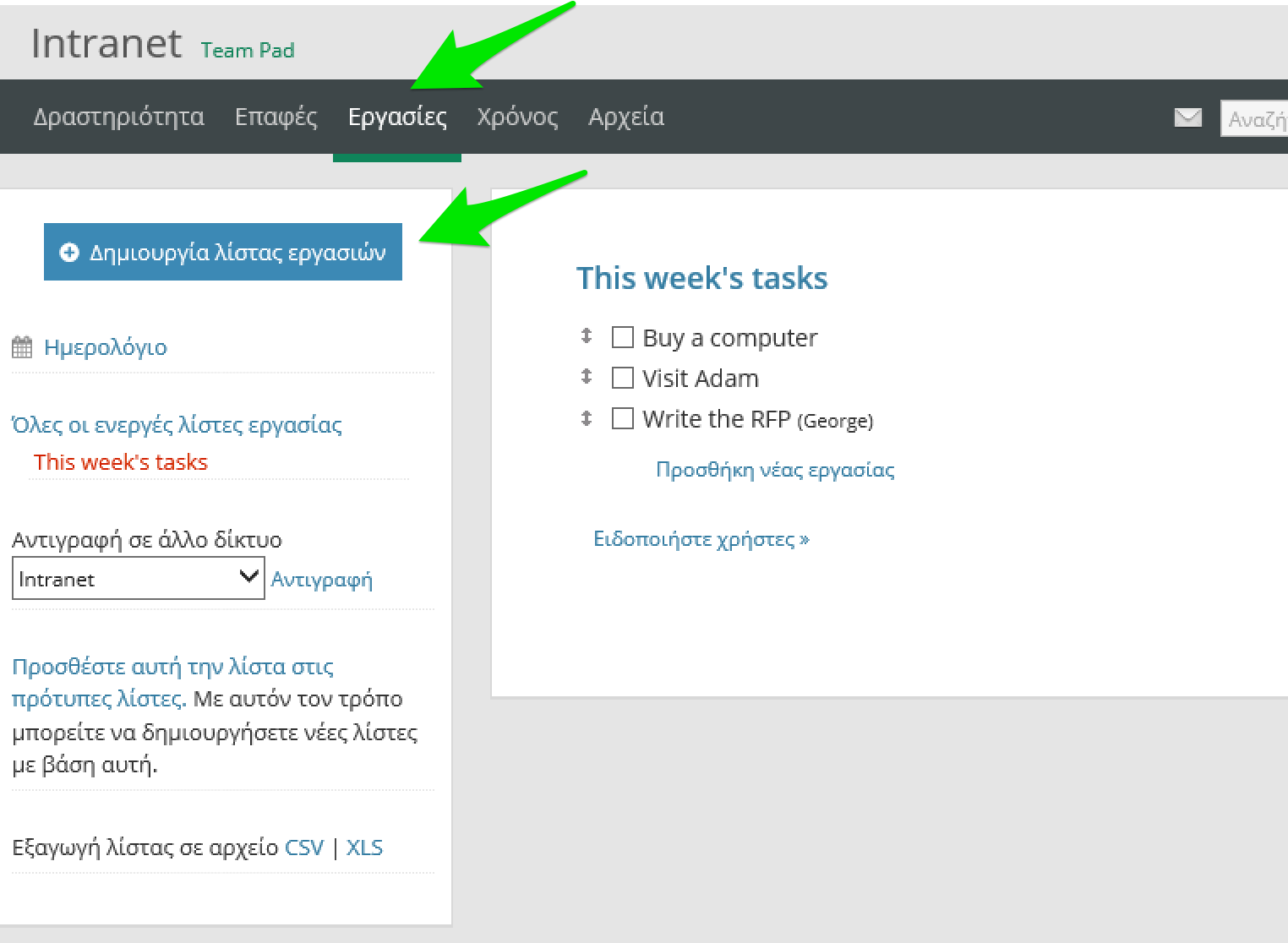Export the list as CSV
1288x943 pixels.
point(304,848)
